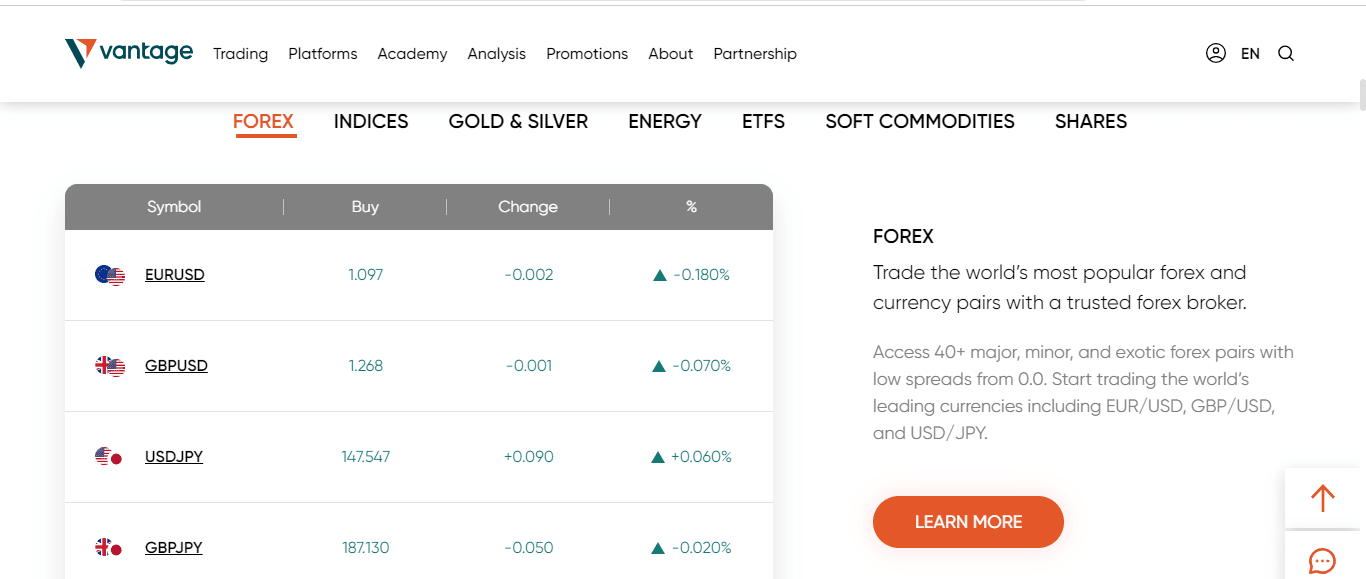Viewport: 1366px width, 579px height.
Task: Click the search magnifier icon
Action: tap(1286, 54)
